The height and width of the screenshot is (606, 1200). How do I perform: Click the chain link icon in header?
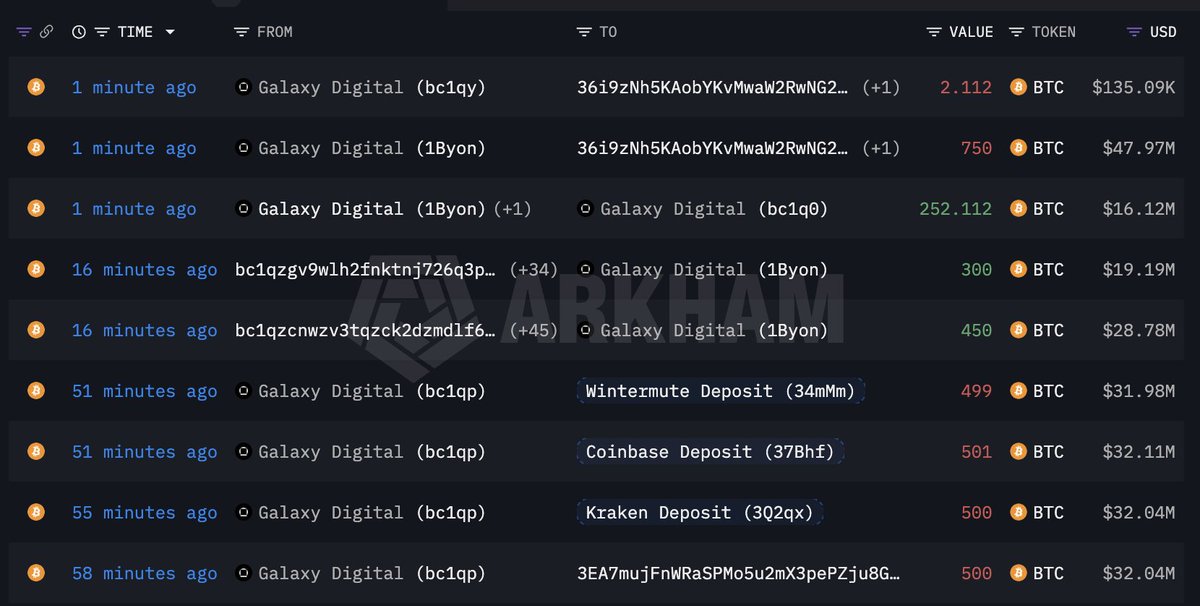[x=46, y=32]
